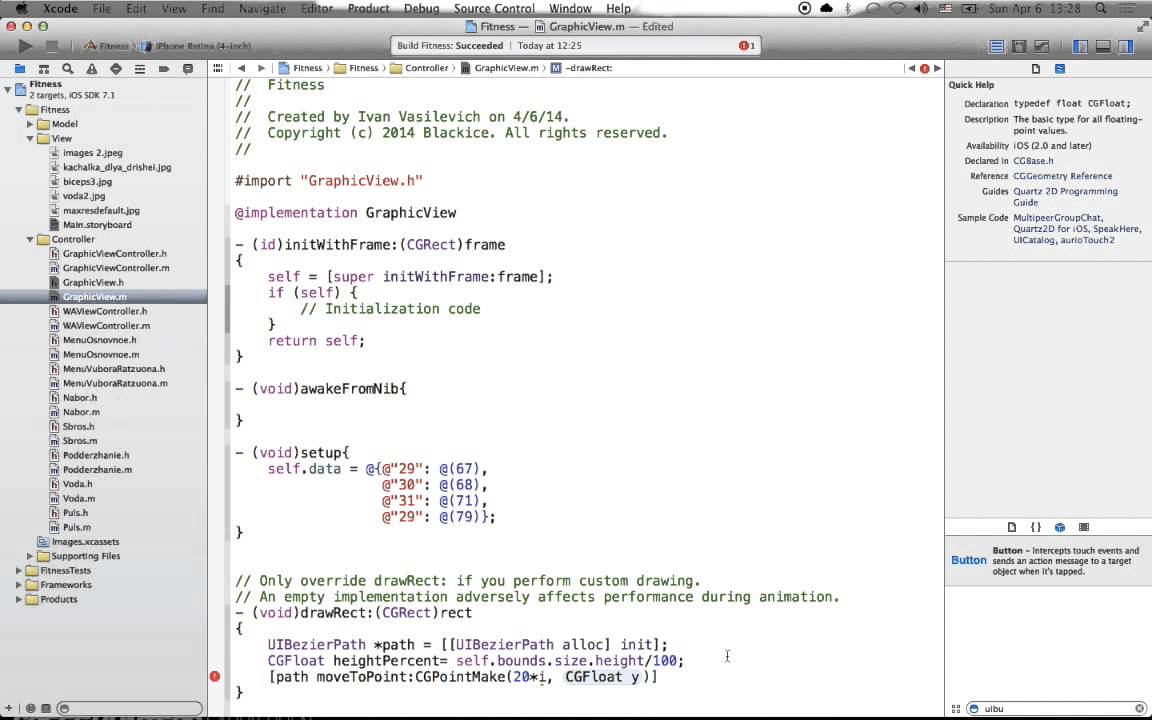This screenshot has height=720, width=1152.
Task: Open the Source Control menu
Action: pos(494,8)
